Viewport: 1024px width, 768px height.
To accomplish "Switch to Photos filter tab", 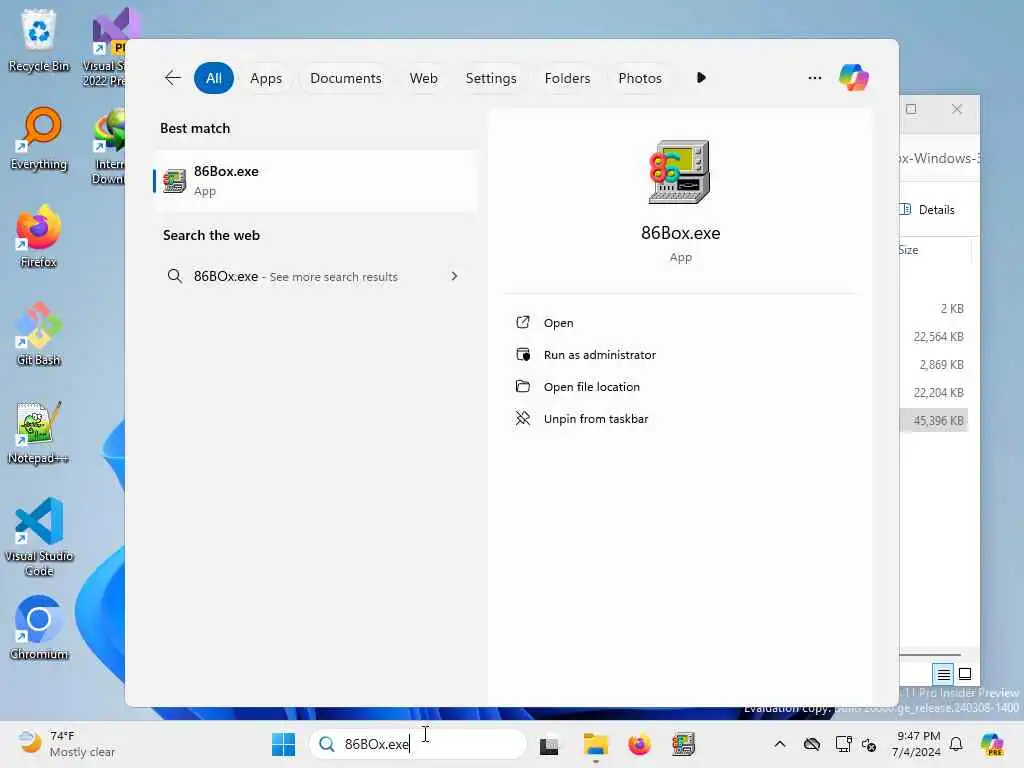I will coord(639,78).
